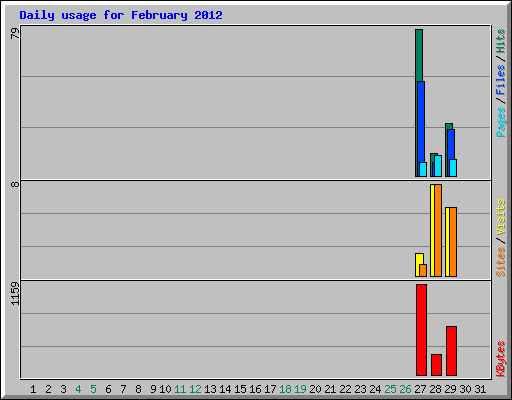Click day 29 on the x-axis

tap(450, 389)
